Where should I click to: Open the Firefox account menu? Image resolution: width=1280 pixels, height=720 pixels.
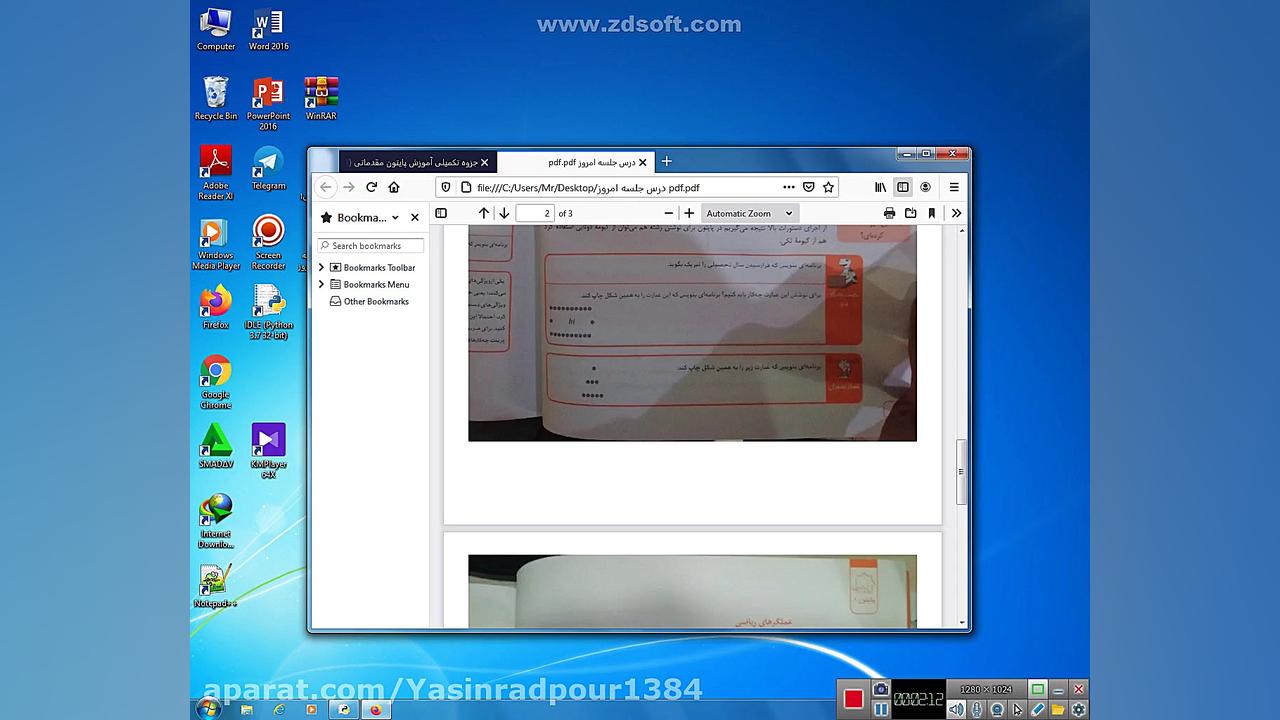pyautogui.click(x=925, y=187)
